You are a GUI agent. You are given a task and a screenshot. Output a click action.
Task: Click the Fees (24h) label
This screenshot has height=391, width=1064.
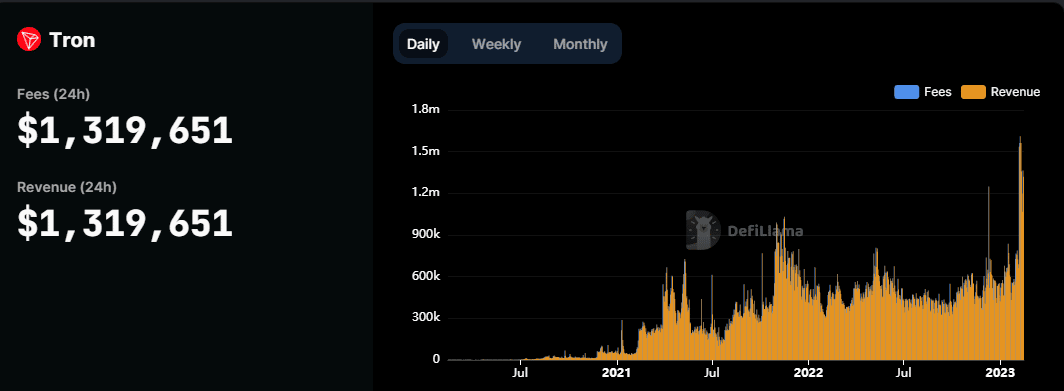[x=53, y=94]
